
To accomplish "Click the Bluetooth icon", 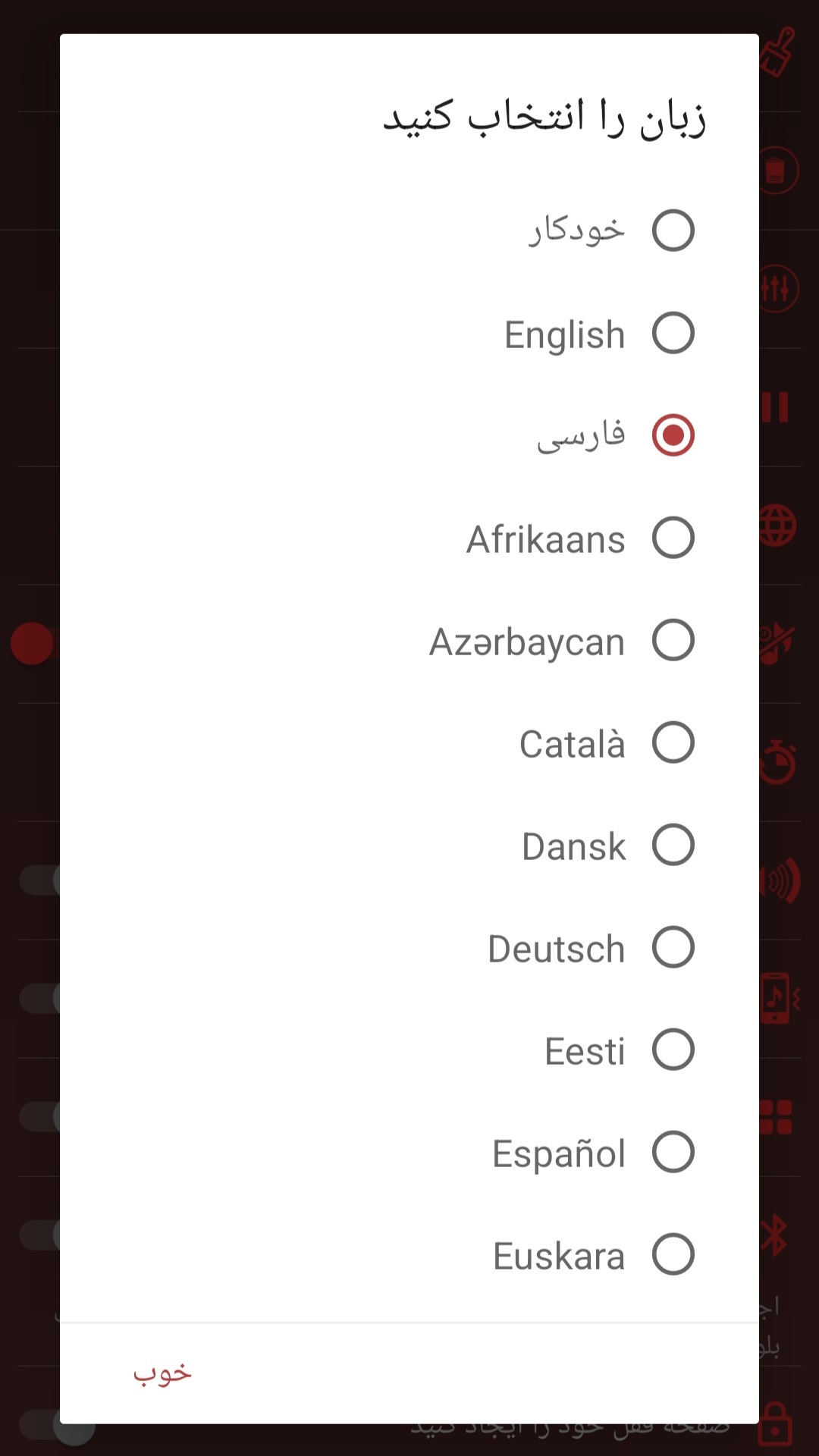I will point(775,1235).
